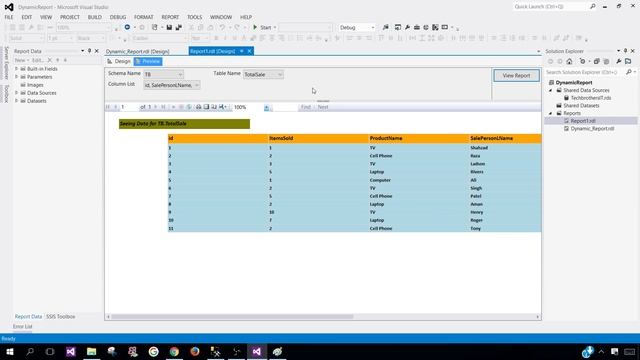This screenshot has height=360, width=640.
Task: Open File Explorer from the taskbar
Action: [x=91, y=351]
